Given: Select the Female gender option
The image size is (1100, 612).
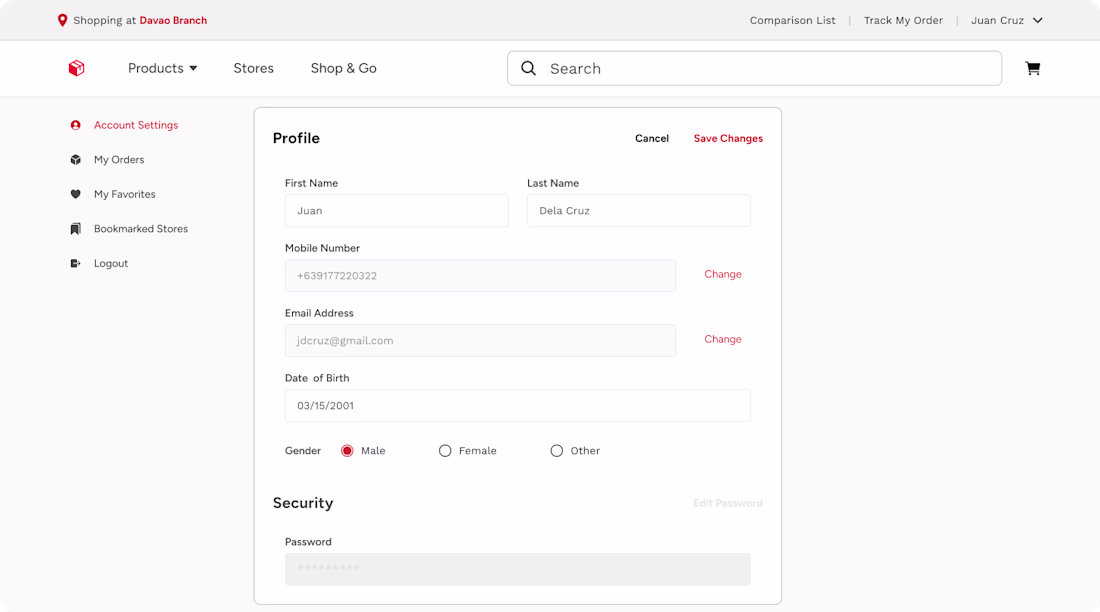Looking at the screenshot, I should coord(445,451).
